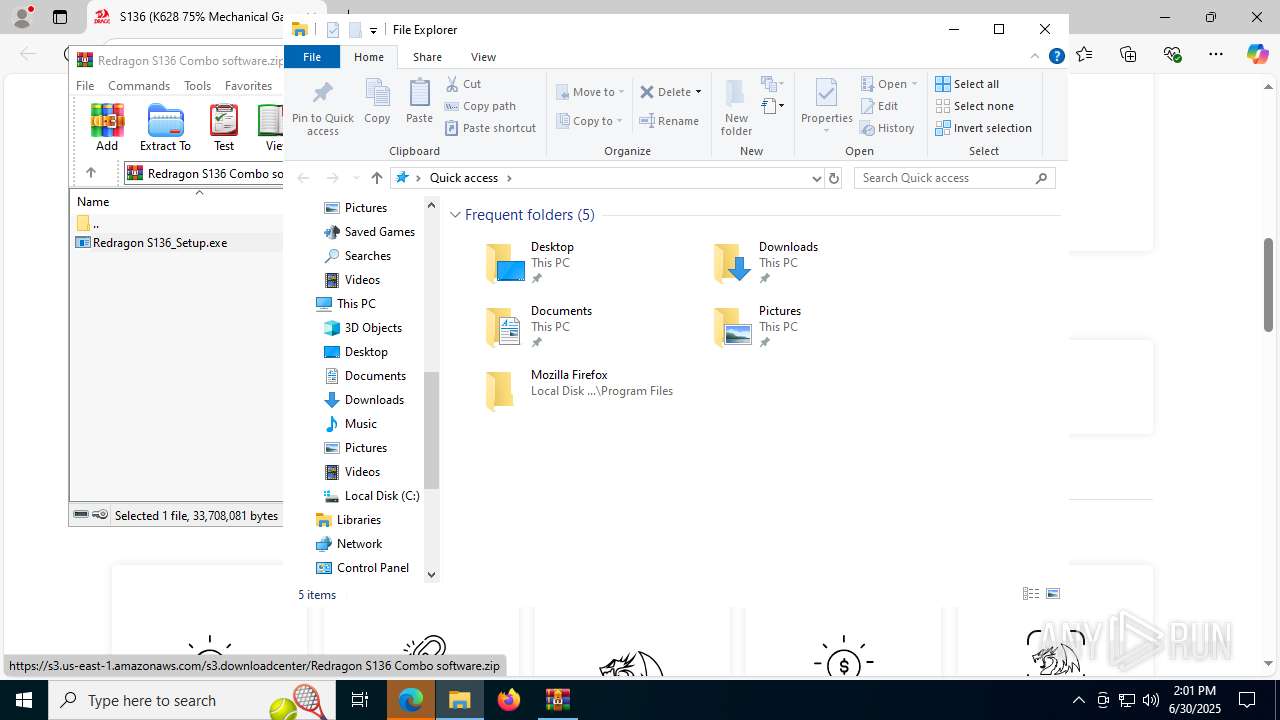Switch to the Home ribbon tab
This screenshot has width=1280, height=720.
click(x=368, y=57)
